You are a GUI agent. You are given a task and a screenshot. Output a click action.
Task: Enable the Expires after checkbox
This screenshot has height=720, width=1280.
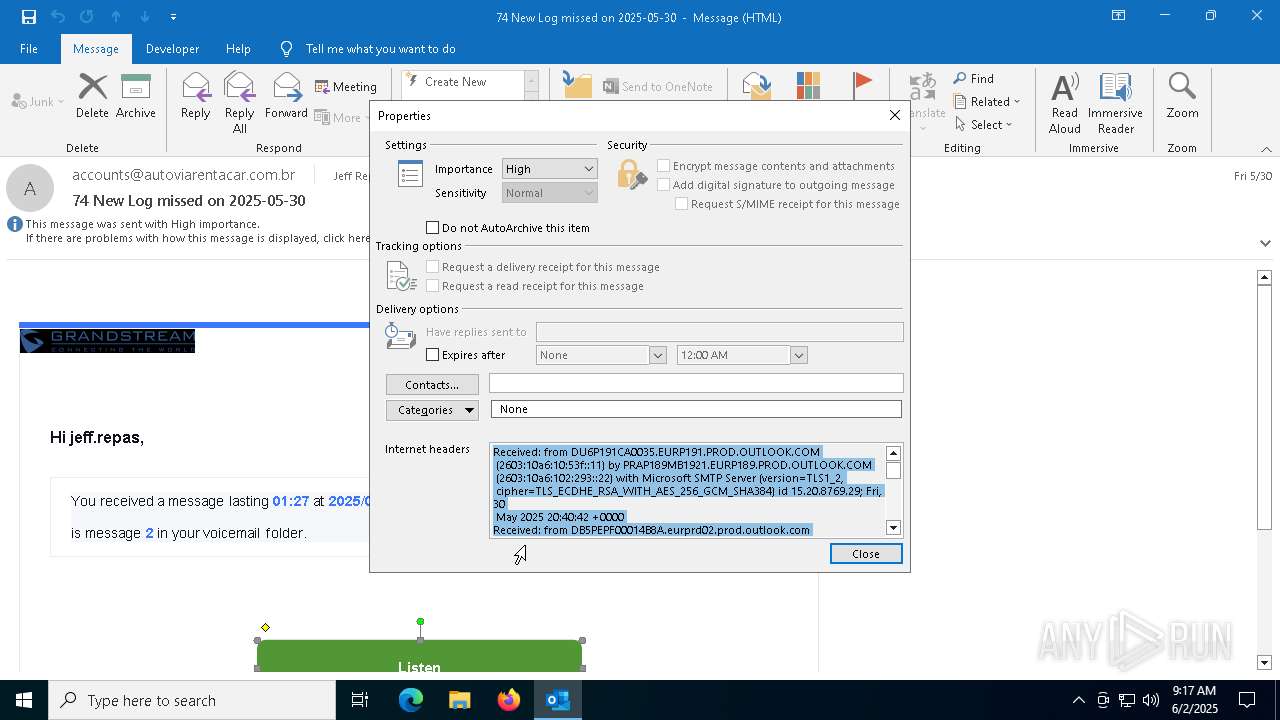pos(433,355)
